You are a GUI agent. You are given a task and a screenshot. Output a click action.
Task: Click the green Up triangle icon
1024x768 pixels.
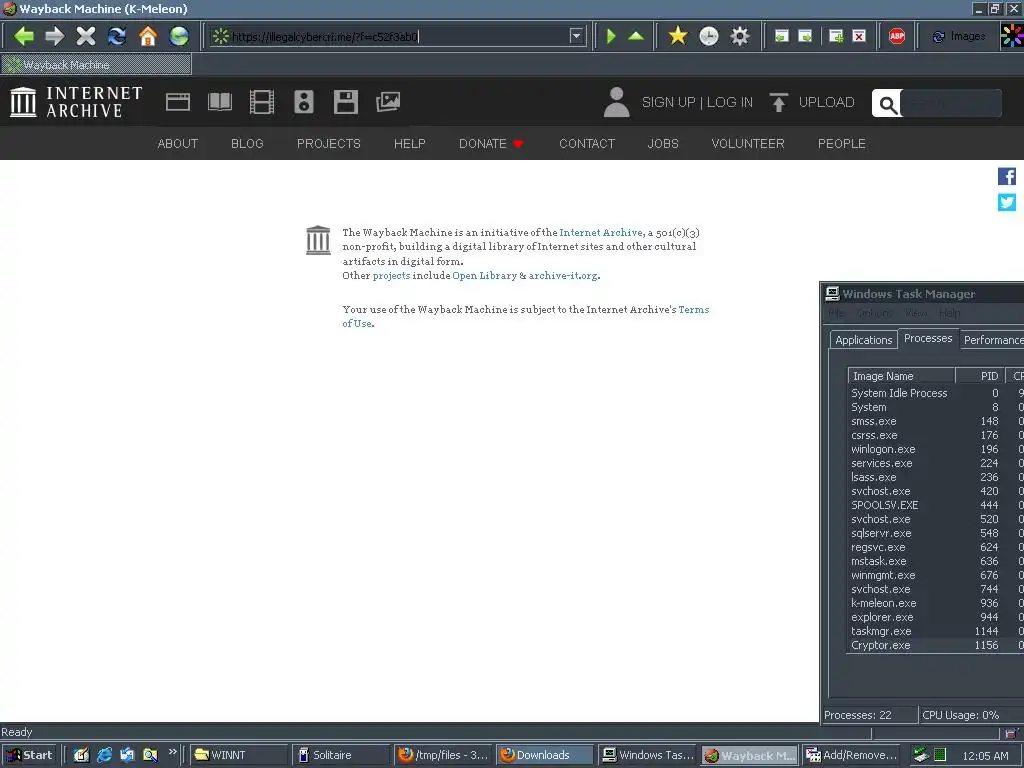(636, 36)
